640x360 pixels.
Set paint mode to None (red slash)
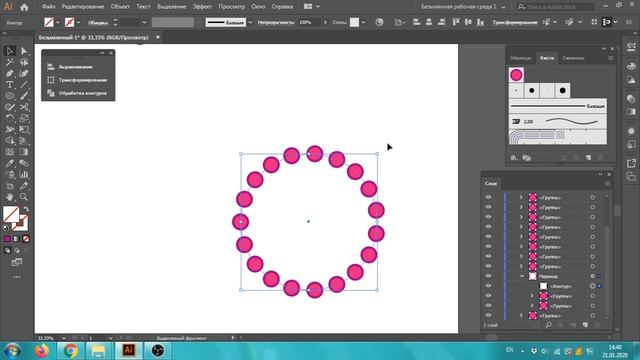coord(26,239)
